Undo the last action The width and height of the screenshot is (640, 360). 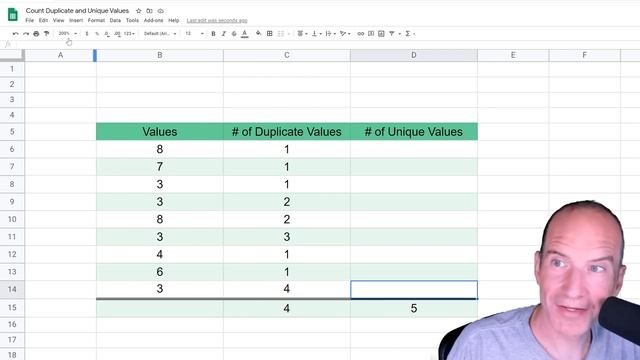pos(16,33)
